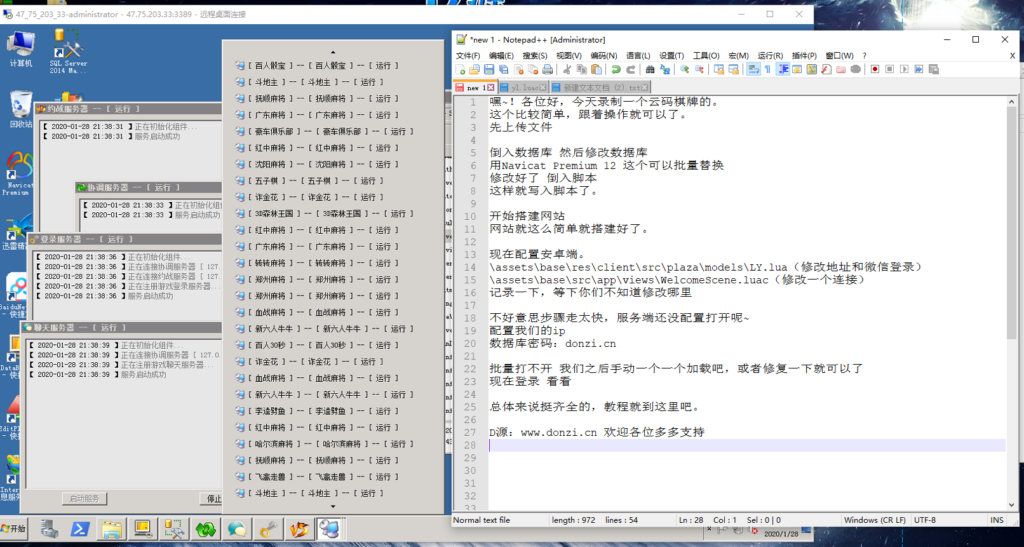Image resolution: width=1024 pixels, height=547 pixels.
Task: Open the 编码(N) encoding menu
Action: pos(603,56)
